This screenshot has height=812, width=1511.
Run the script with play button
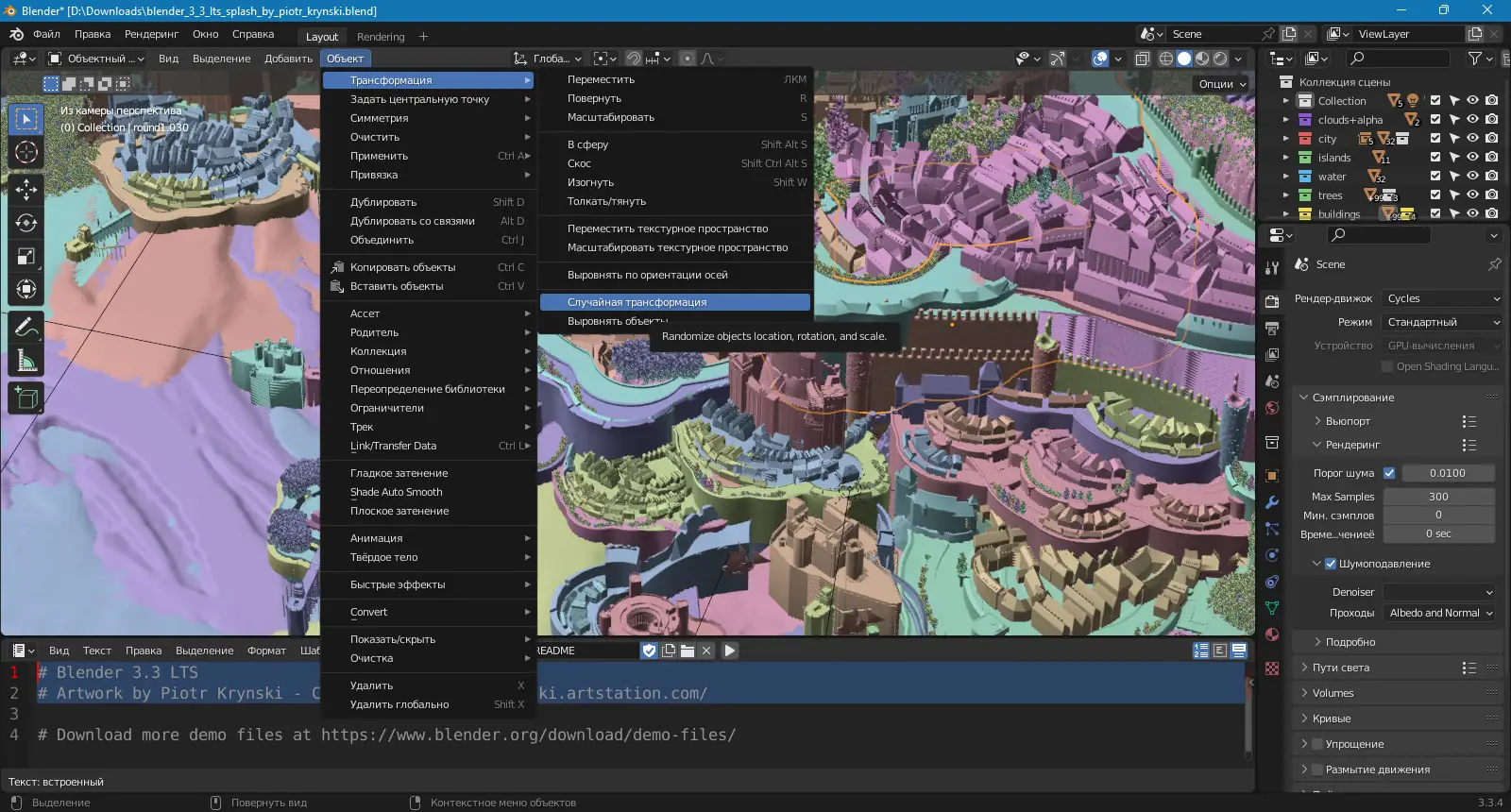(x=729, y=651)
